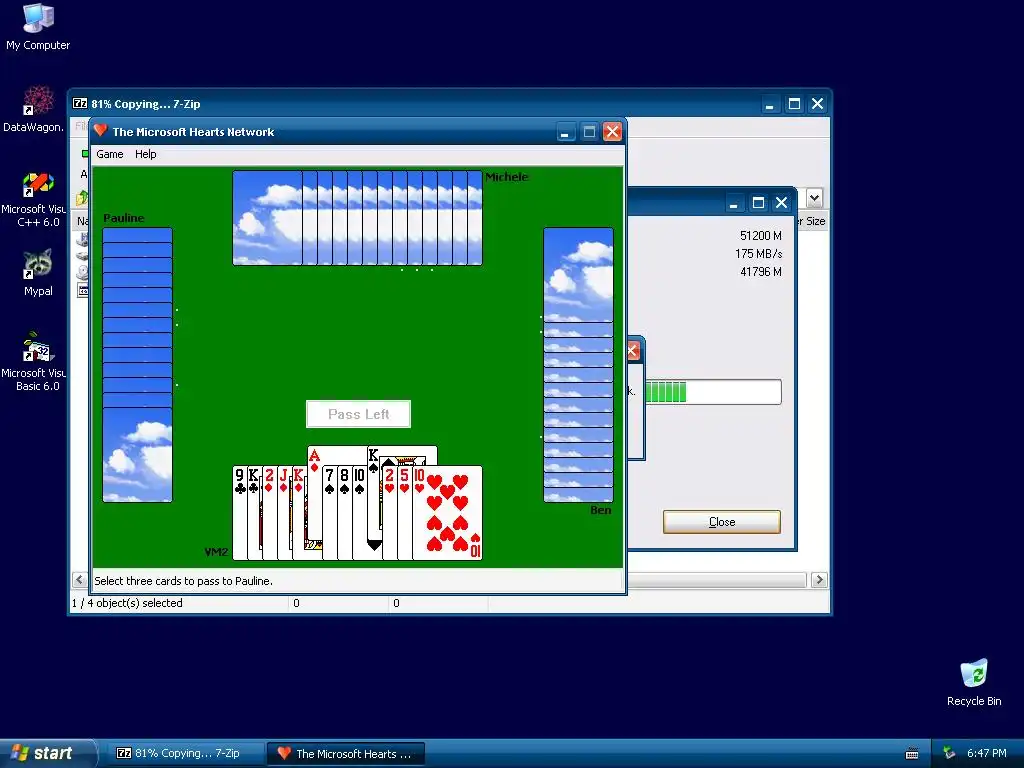Screen dimensions: 1024x768
Task: Launch Microsoft Visual C++ 6.0 shortcut
Action: point(34,199)
